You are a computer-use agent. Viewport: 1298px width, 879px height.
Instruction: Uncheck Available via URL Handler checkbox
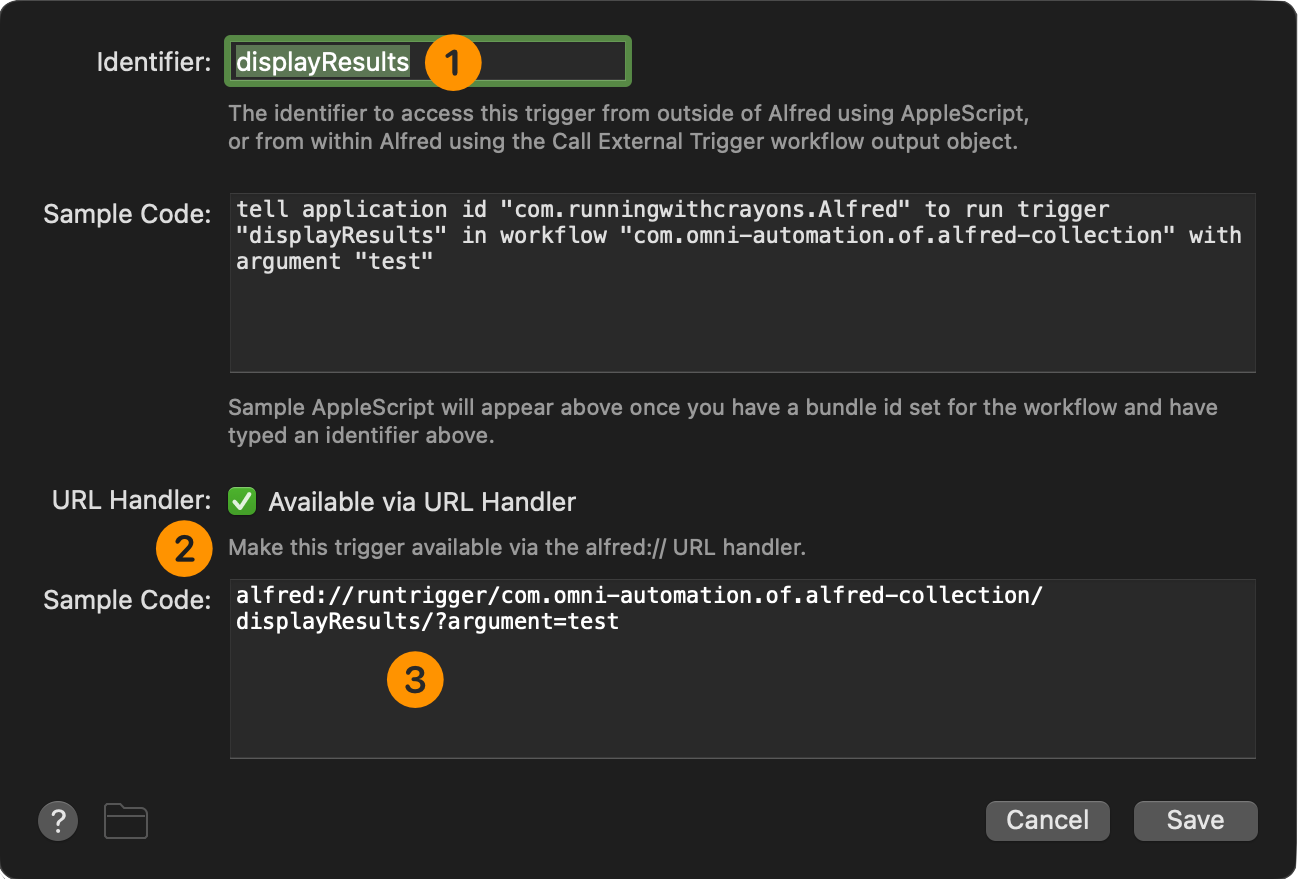point(242,501)
